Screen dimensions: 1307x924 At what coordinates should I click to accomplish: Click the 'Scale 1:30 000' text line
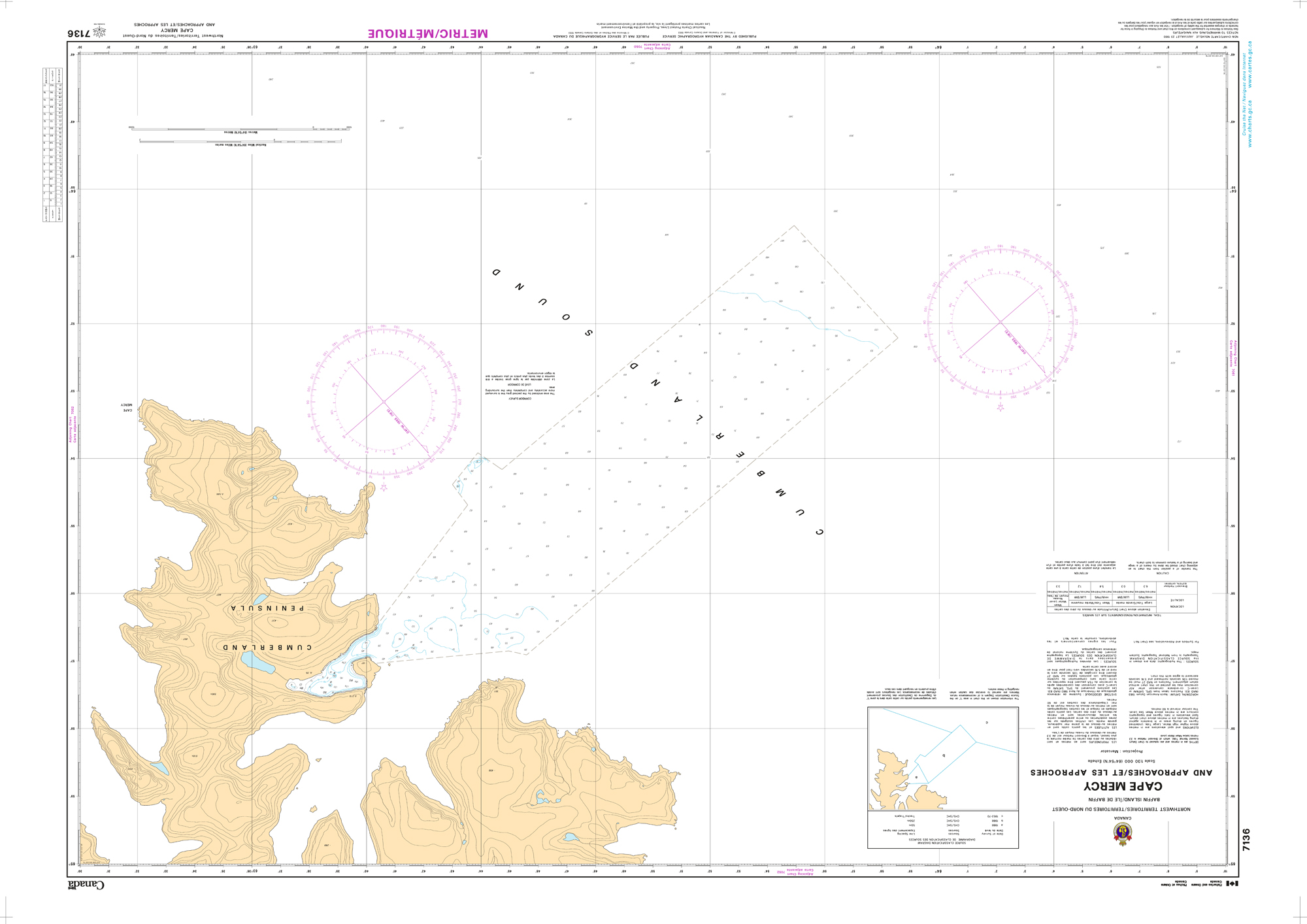[x=1121, y=761]
